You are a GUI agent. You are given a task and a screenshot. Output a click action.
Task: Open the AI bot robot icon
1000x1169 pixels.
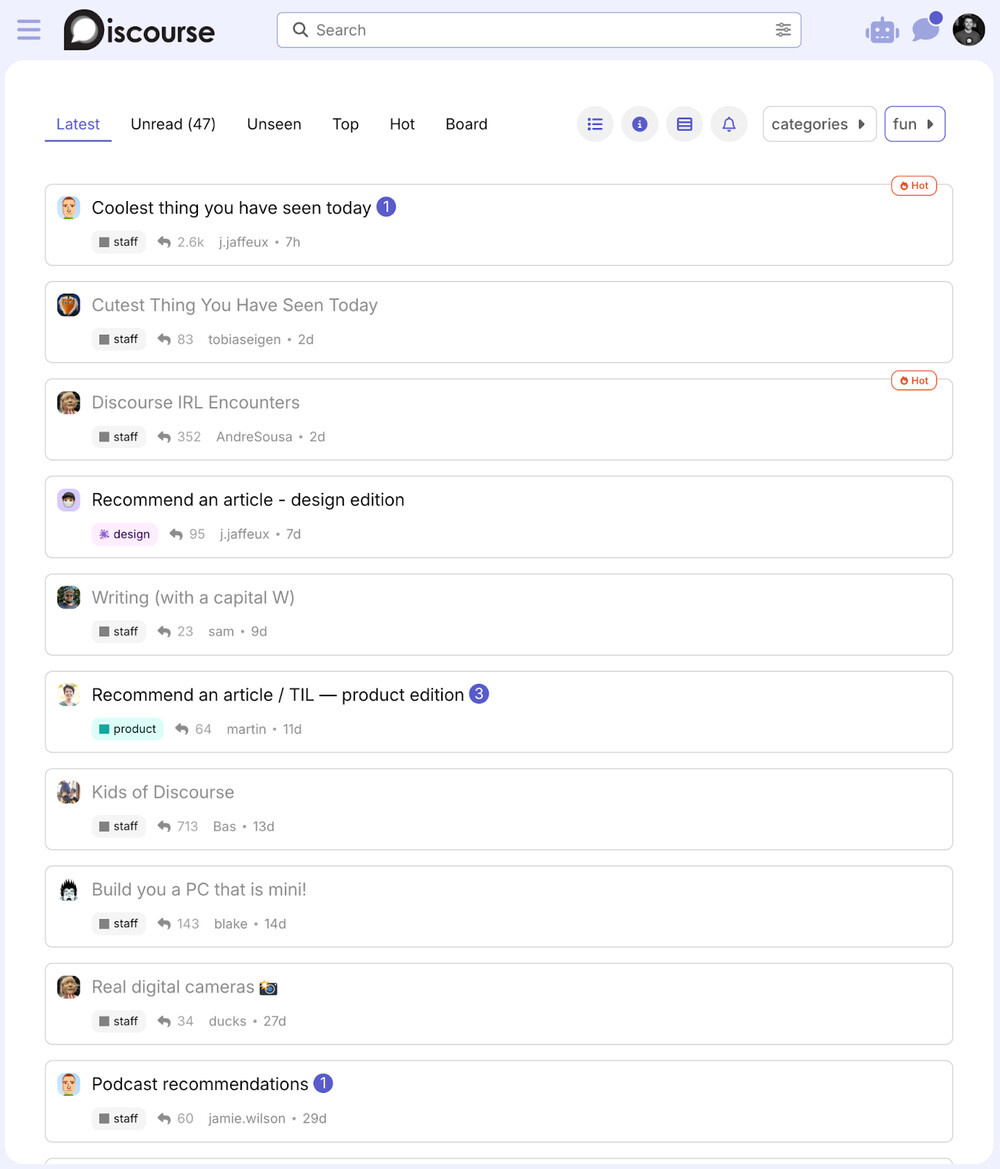click(x=881, y=31)
